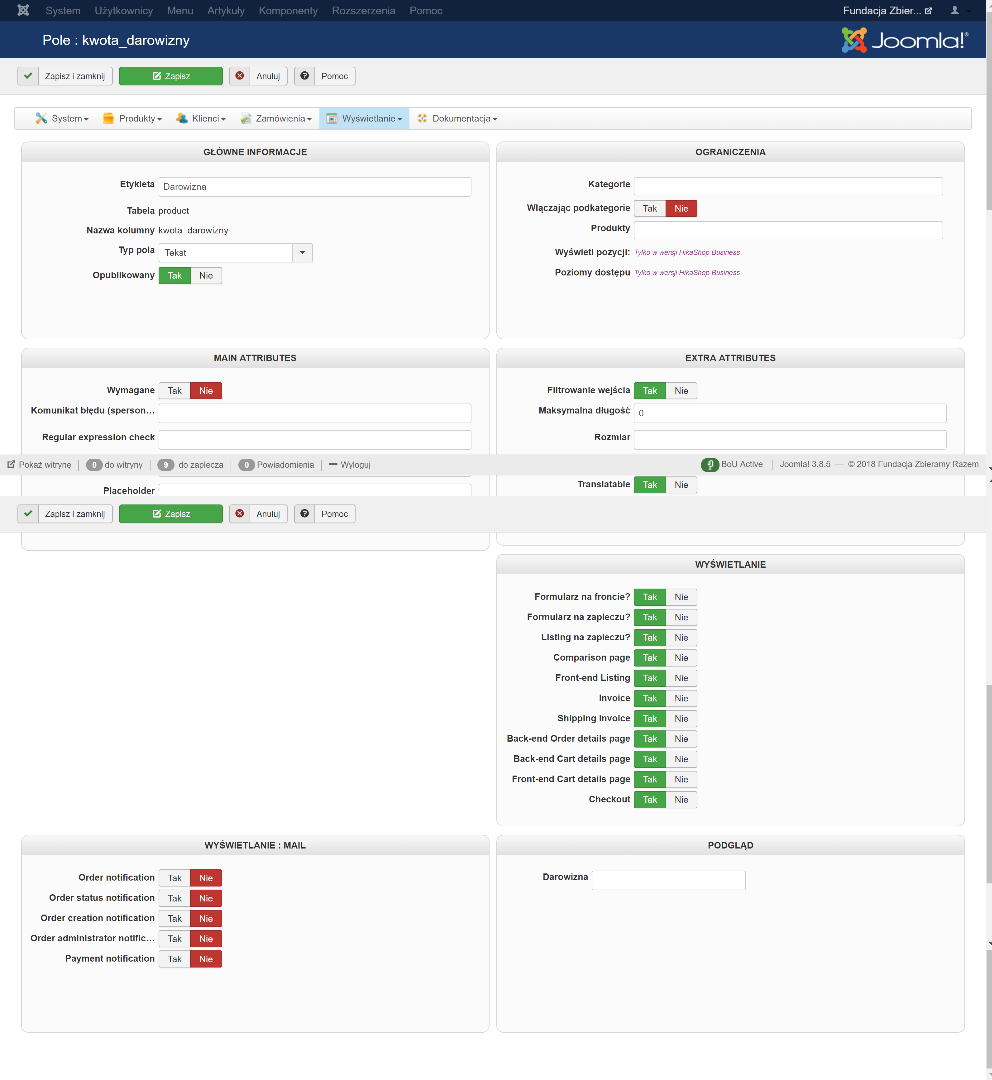Set Translatable to Nie

tap(681, 485)
